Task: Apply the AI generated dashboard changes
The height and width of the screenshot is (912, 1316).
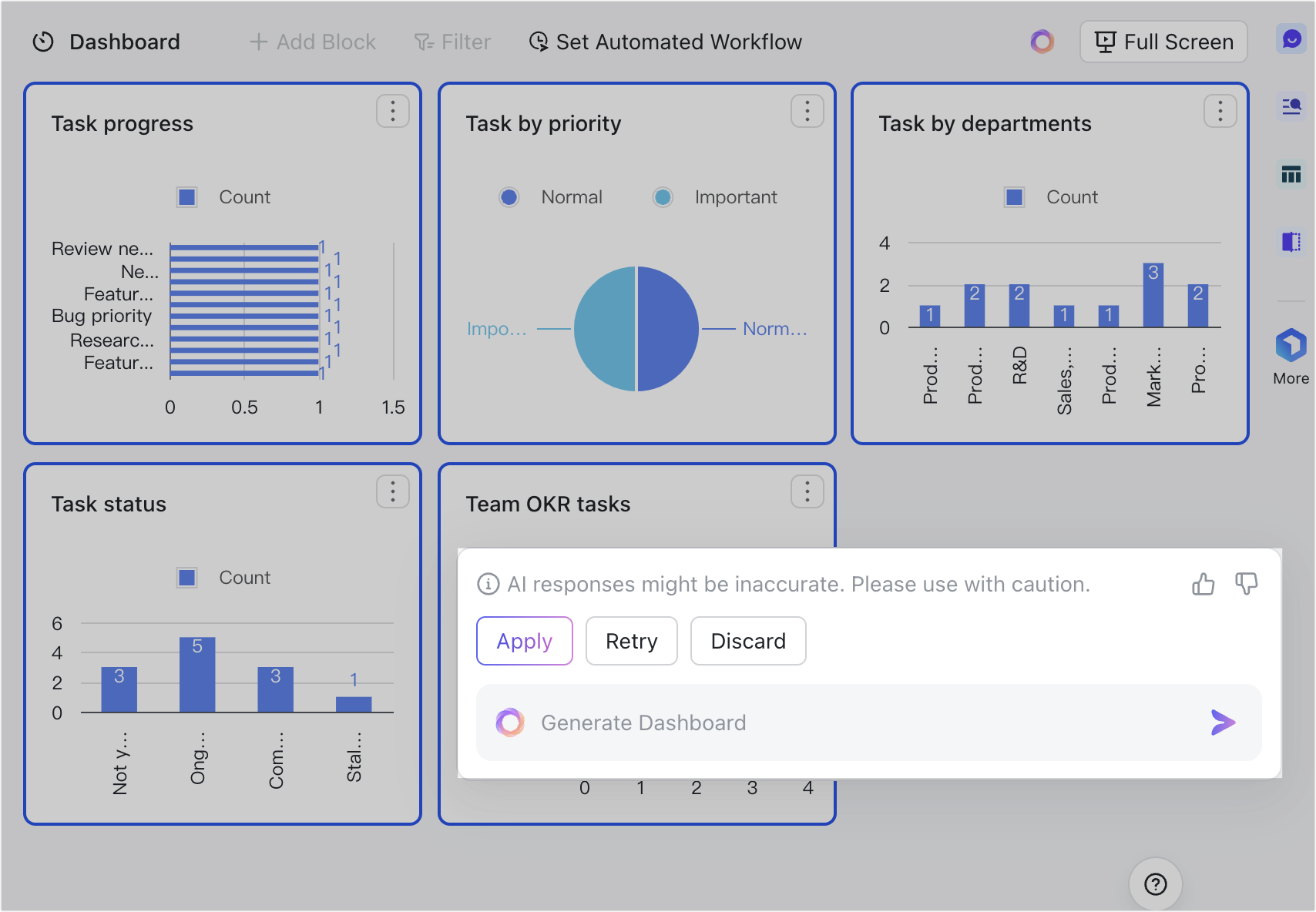Action: 525,641
